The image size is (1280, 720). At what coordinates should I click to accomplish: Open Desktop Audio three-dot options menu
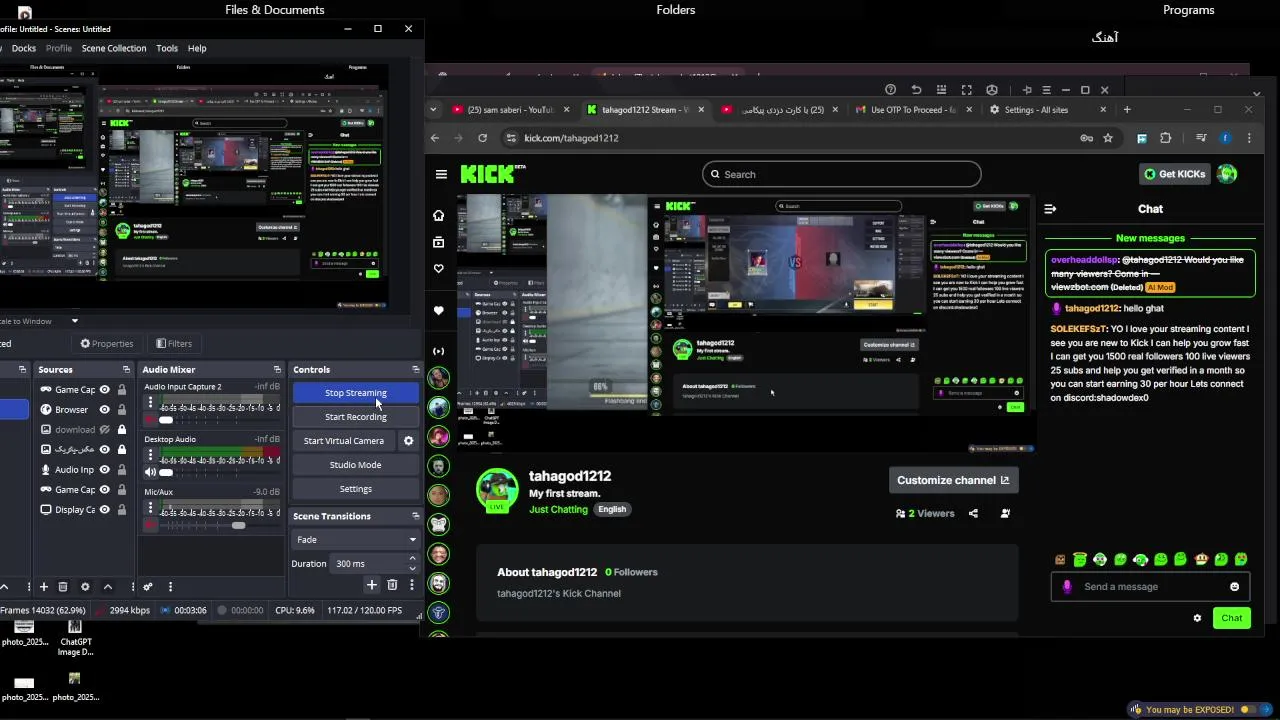click(x=151, y=455)
